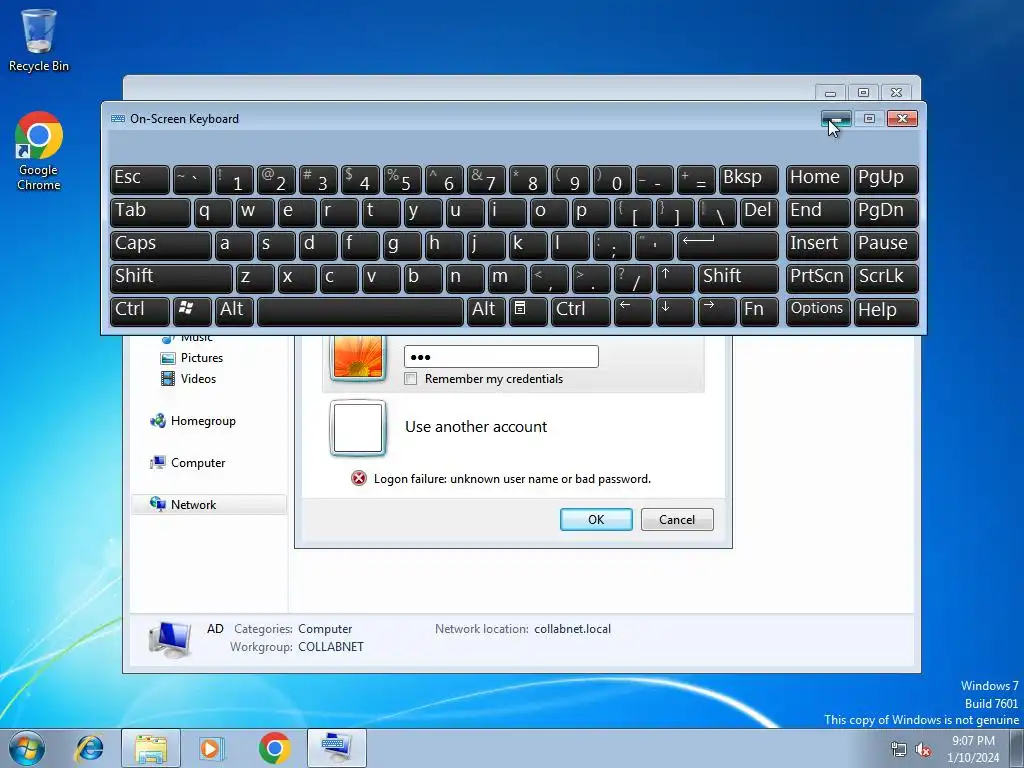Image resolution: width=1024 pixels, height=768 pixels.
Task: Click the Home key
Action: [x=818, y=180]
